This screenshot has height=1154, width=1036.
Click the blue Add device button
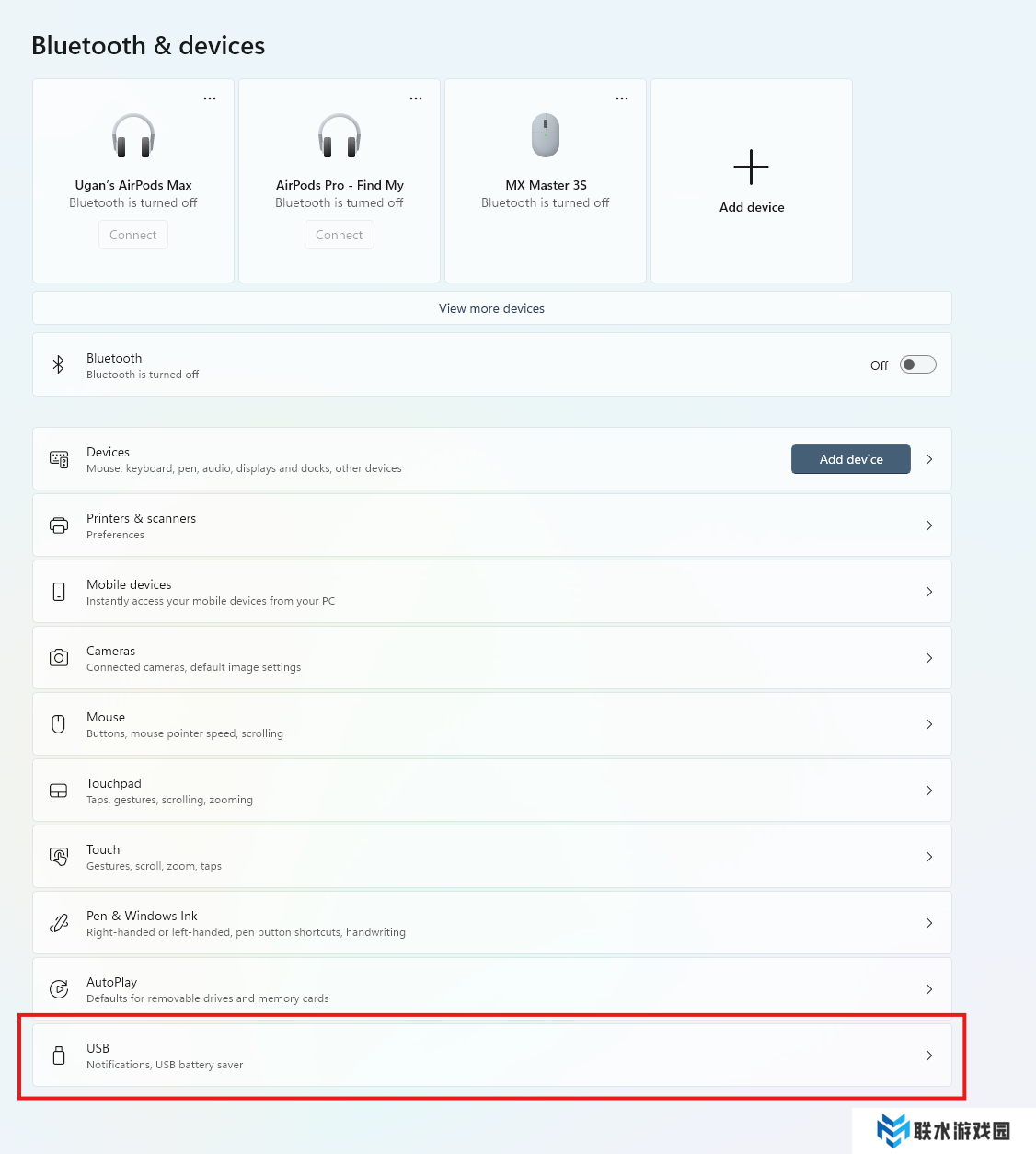click(850, 459)
